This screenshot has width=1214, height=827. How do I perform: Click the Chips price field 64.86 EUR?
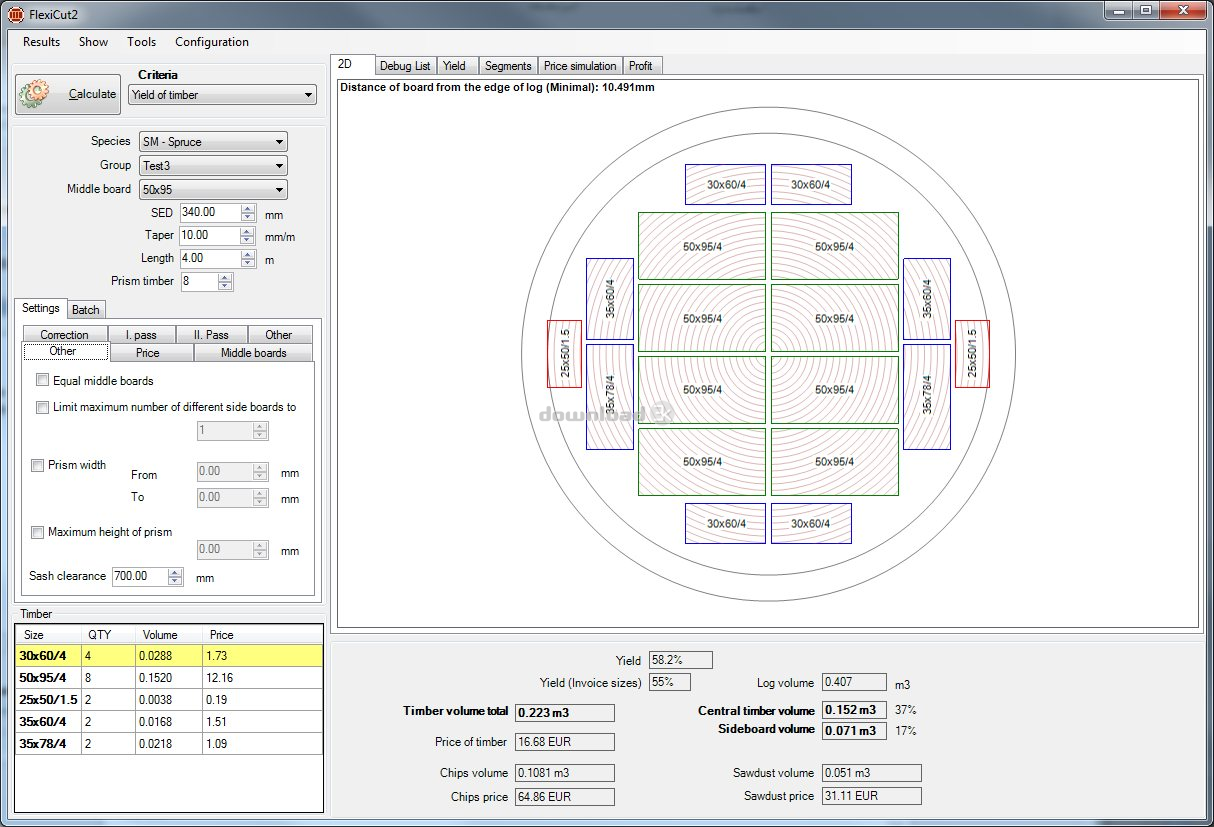[x=564, y=797]
